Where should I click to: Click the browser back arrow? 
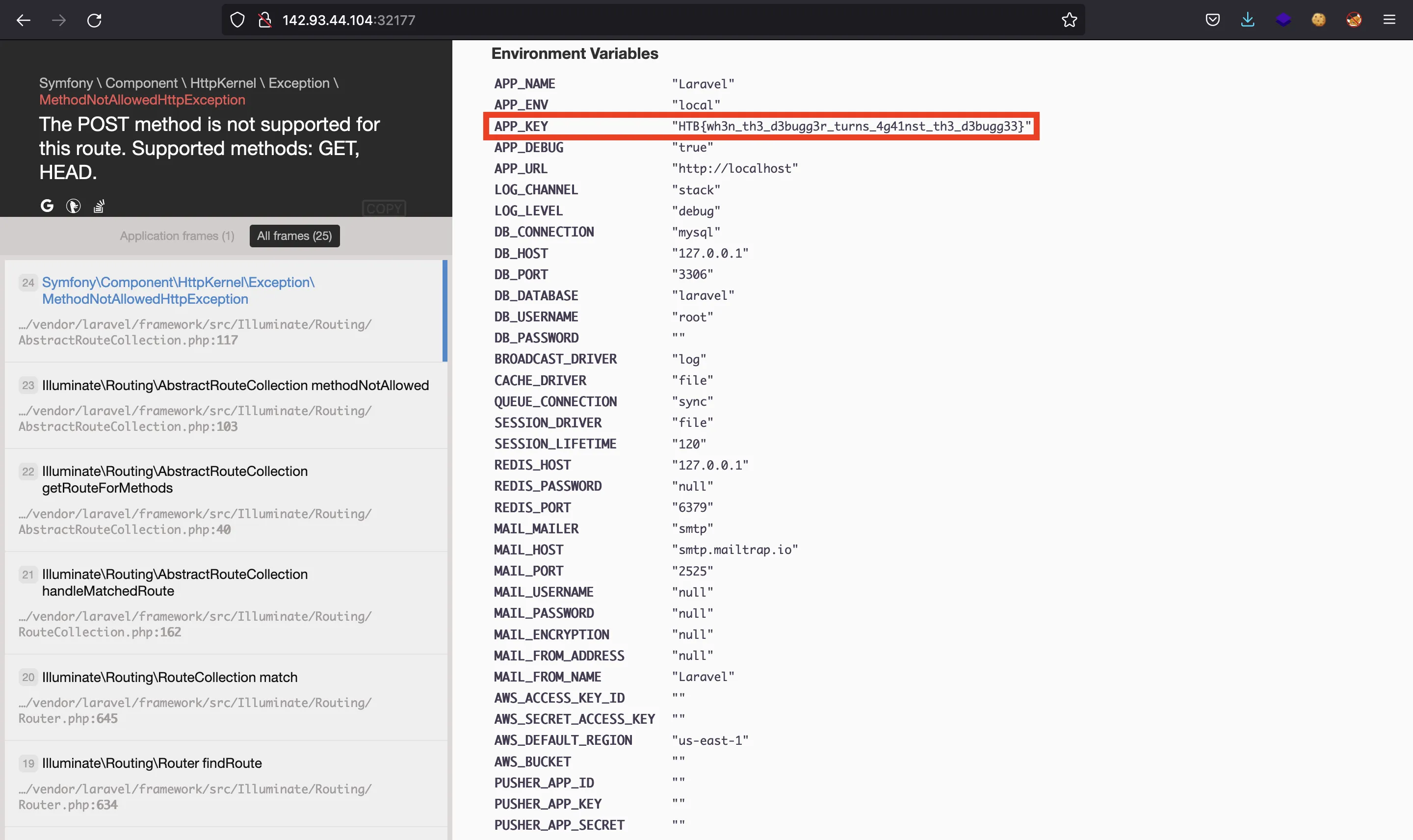pos(23,21)
